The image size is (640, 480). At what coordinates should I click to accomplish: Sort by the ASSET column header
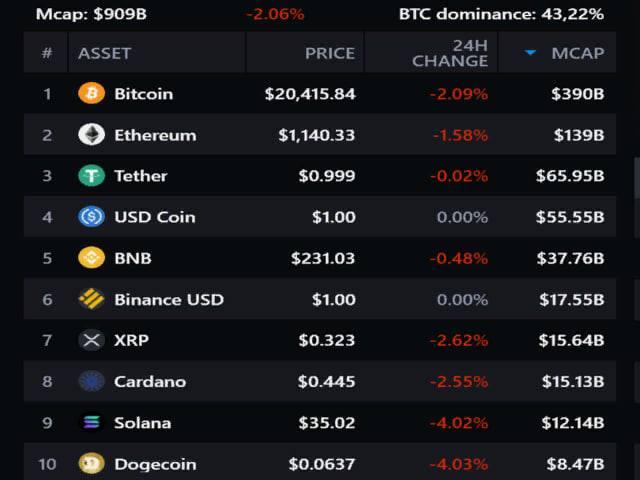pos(104,53)
